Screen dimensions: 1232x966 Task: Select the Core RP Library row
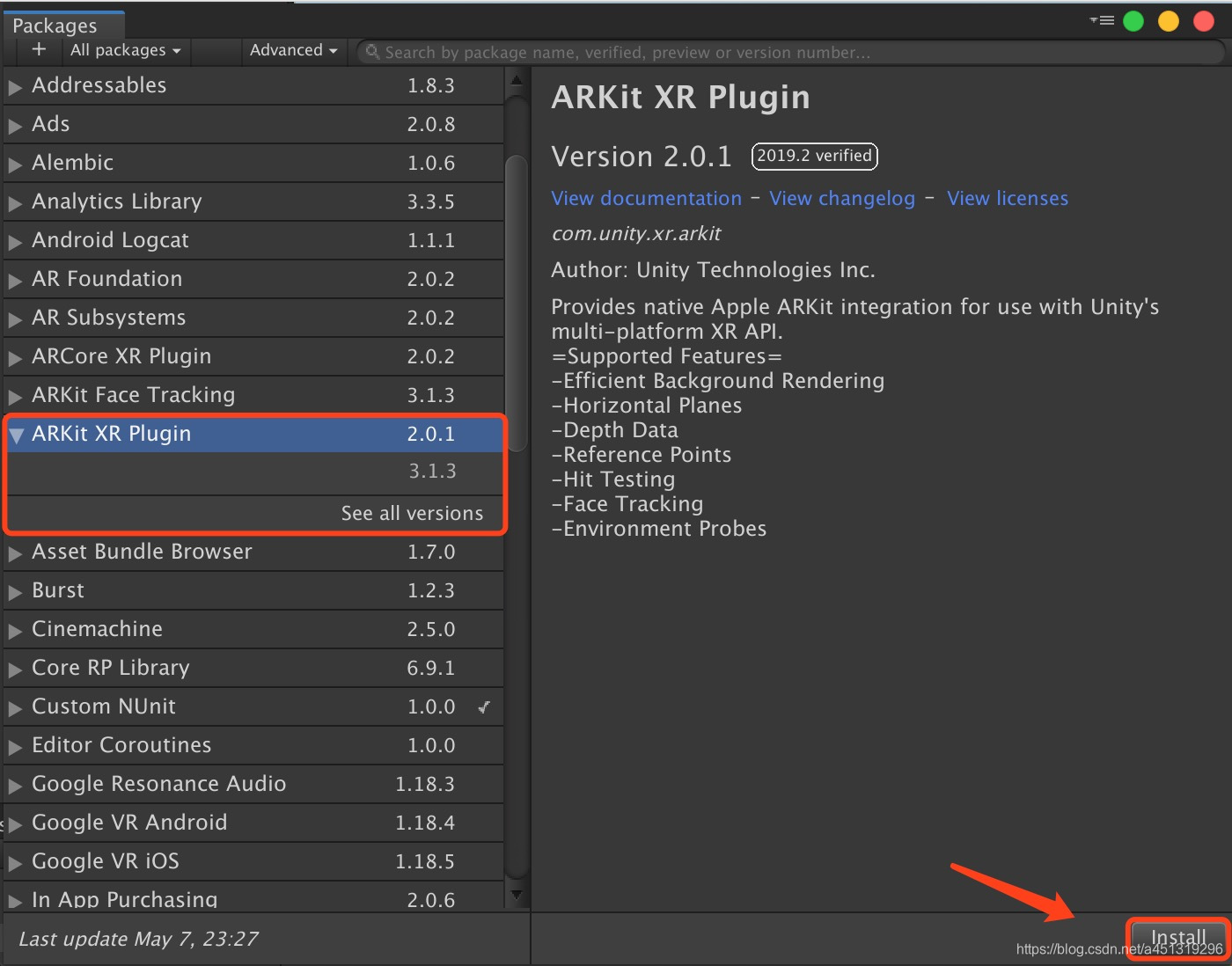[255, 668]
